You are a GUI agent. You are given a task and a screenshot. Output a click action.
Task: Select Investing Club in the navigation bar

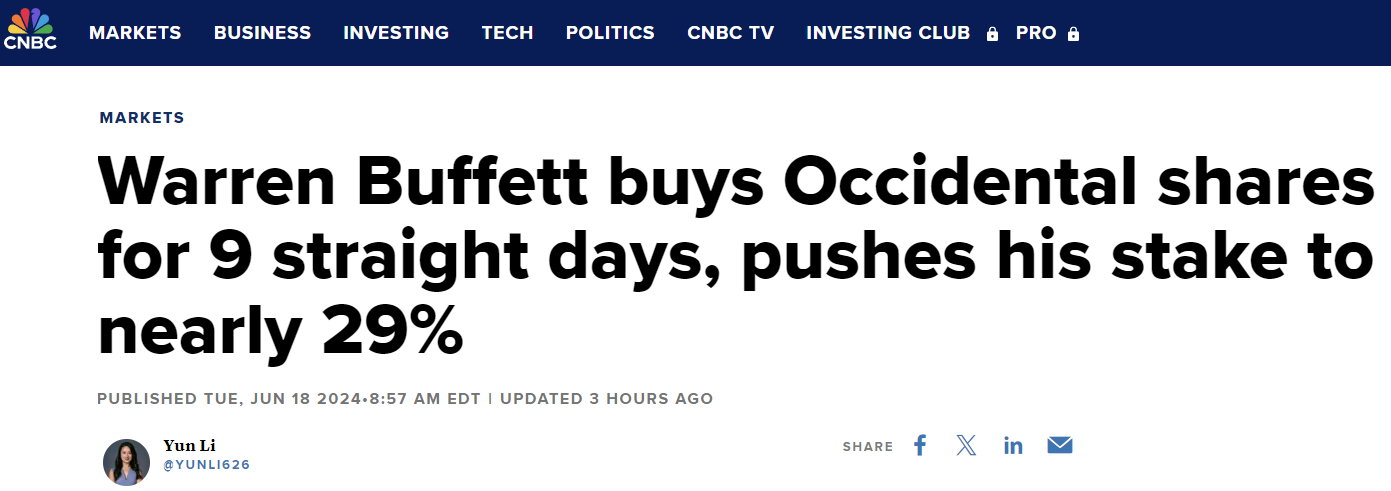pyautogui.click(x=888, y=33)
